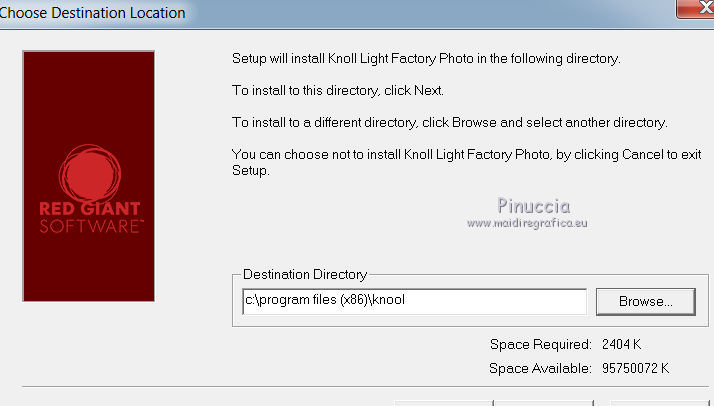Click the Choose Destination Location title
Viewport: 714px width, 406px height.
(x=92, y=13)
